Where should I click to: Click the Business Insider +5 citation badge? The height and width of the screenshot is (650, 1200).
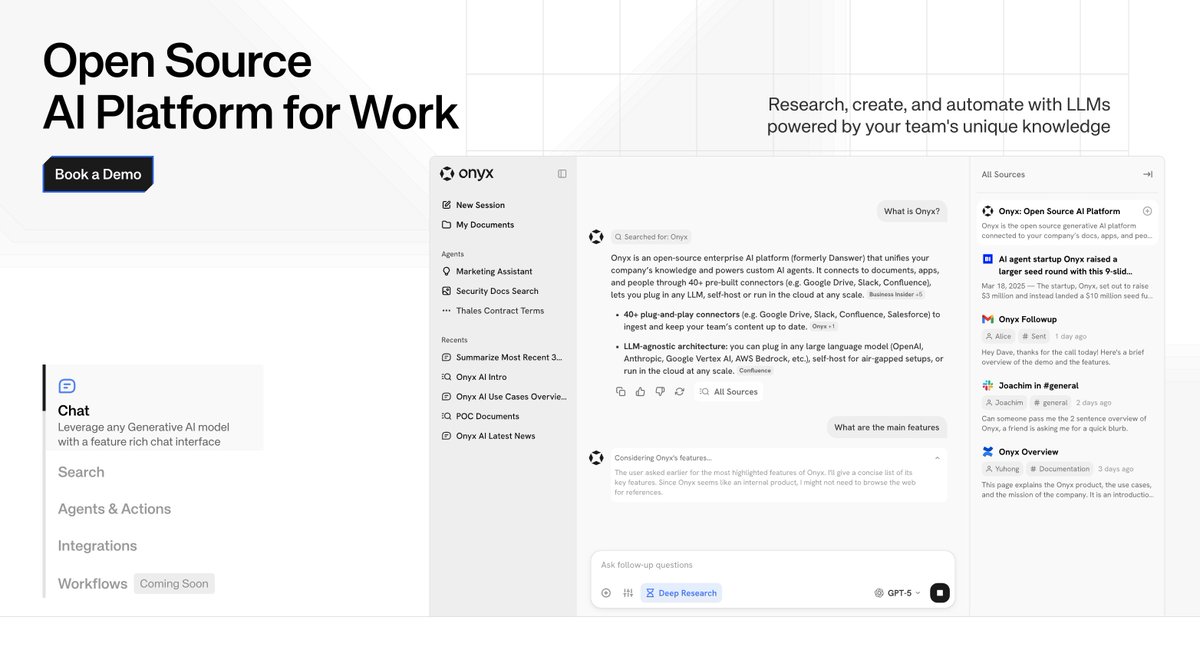[x=896, y=295]
